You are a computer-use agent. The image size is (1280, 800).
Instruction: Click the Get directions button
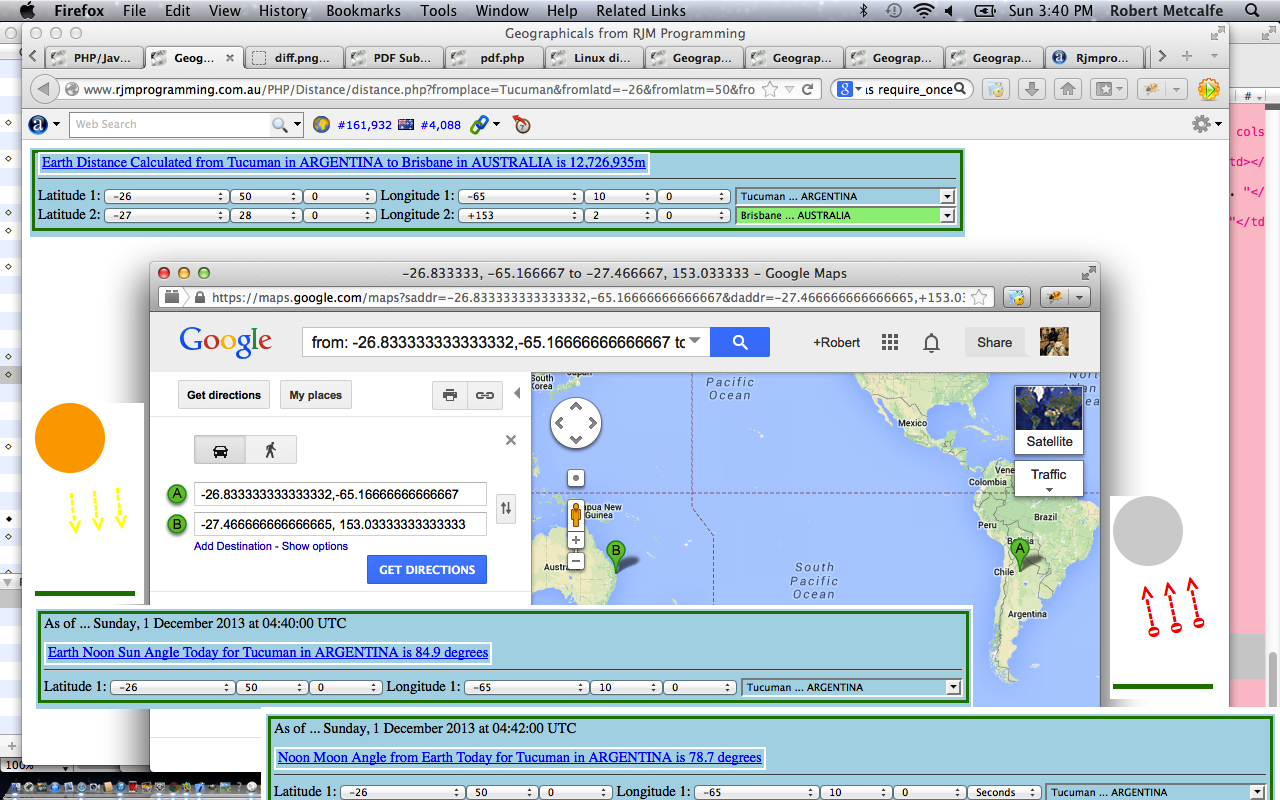[224, 395]
